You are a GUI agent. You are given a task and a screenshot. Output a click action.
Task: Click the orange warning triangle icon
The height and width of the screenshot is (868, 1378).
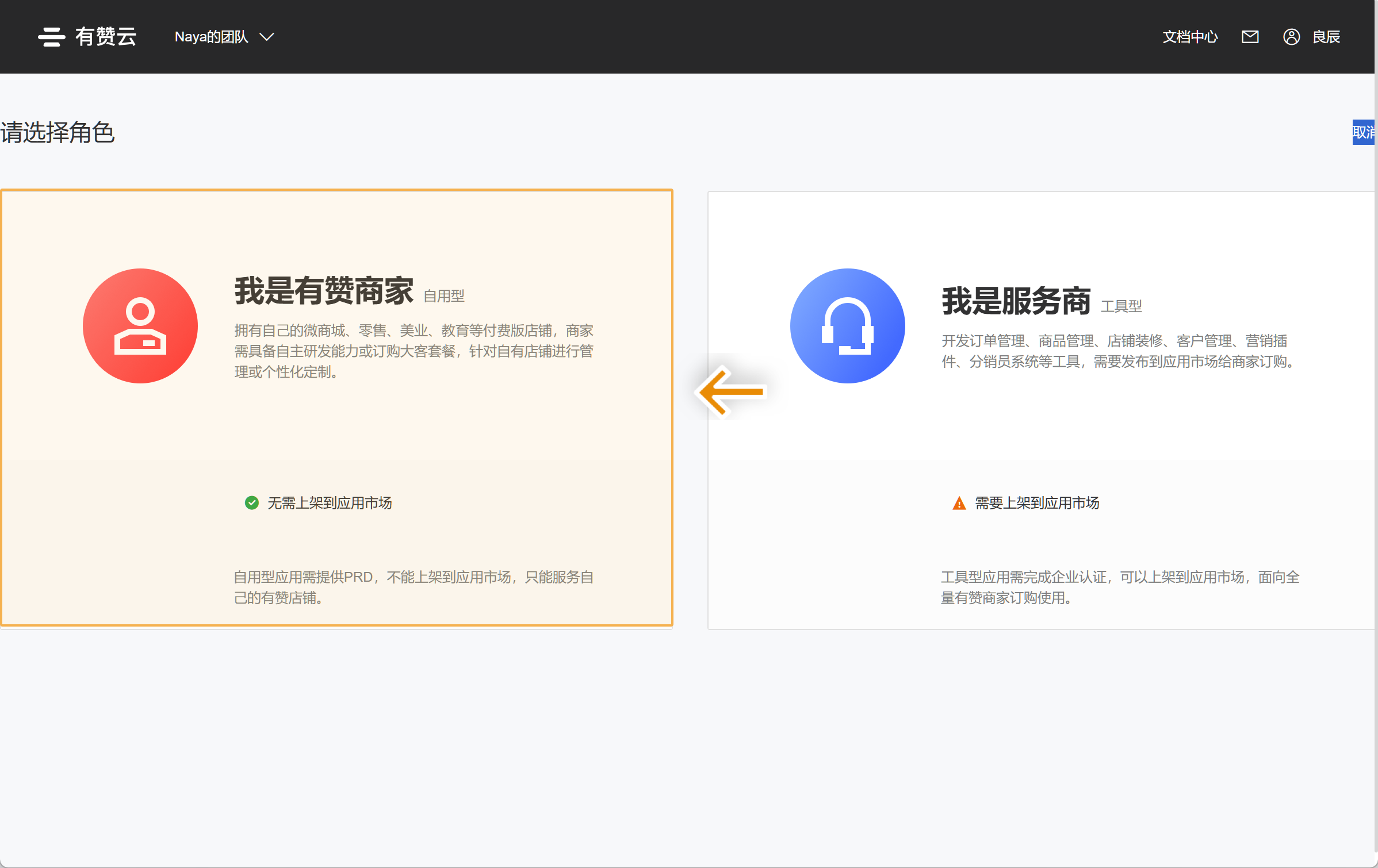click(959, 504)
